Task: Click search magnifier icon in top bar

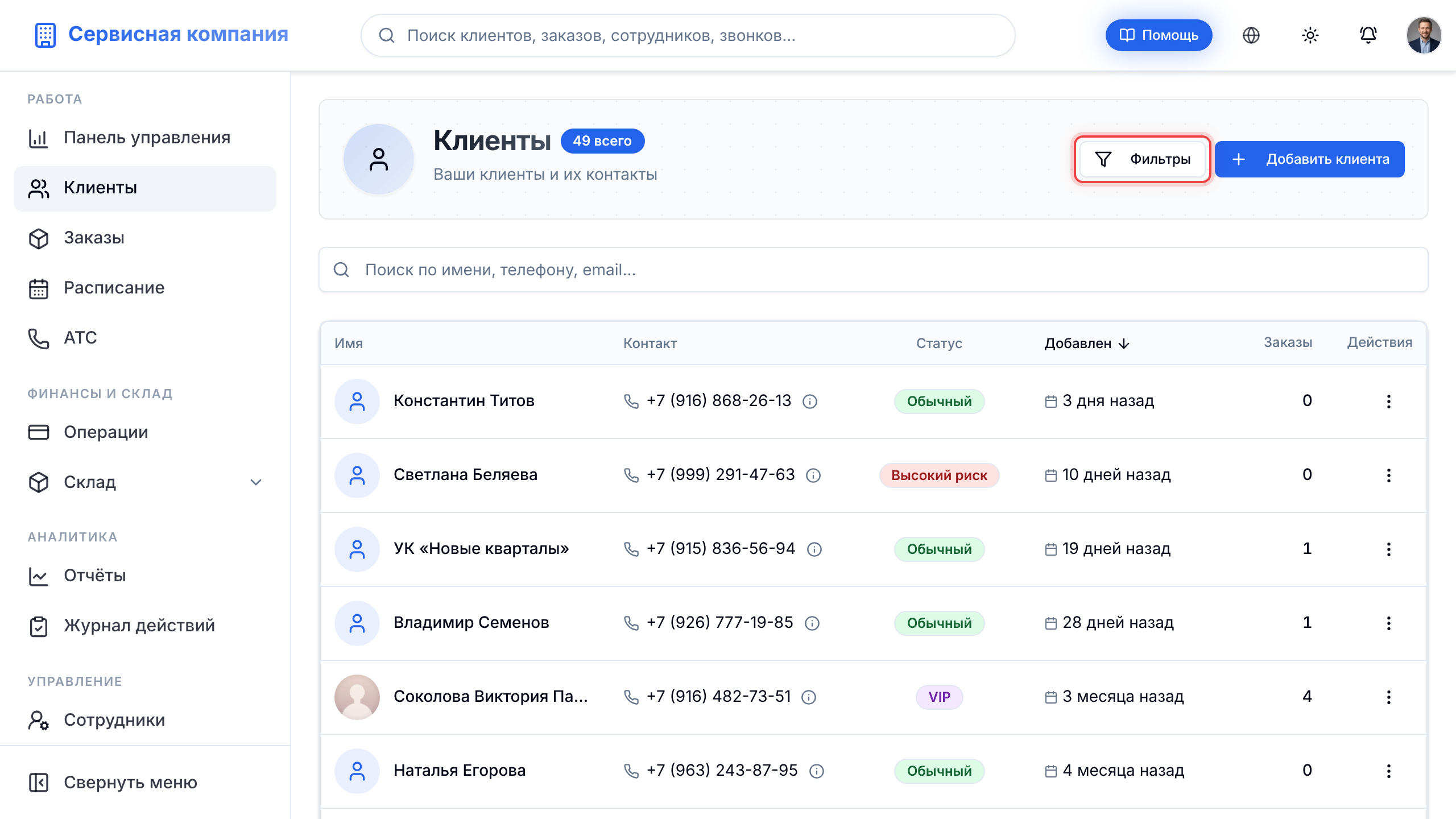Action: [387, 35]
